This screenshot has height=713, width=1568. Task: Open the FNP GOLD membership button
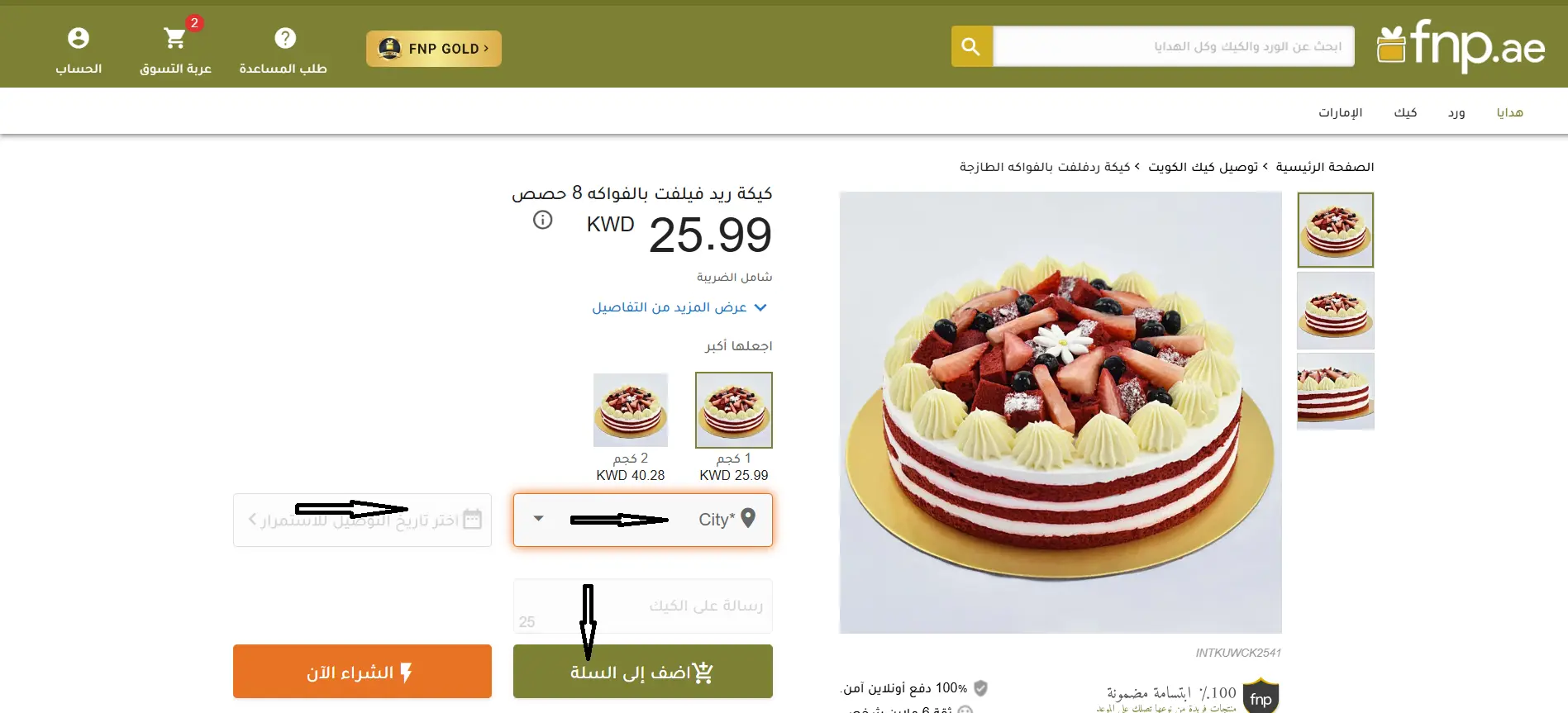pos(434,49)
